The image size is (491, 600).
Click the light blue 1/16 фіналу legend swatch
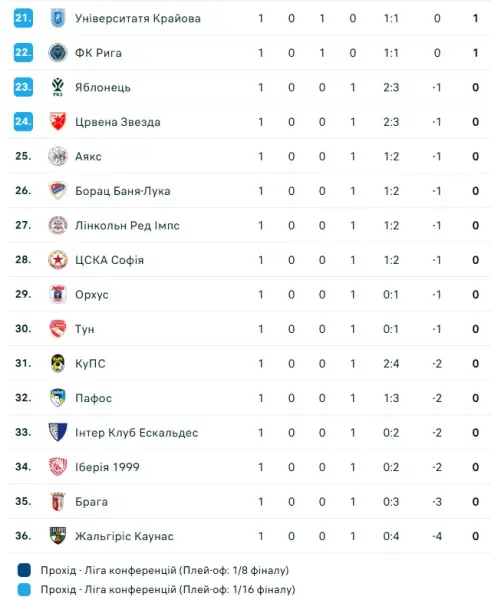click(x=24, y=589)
